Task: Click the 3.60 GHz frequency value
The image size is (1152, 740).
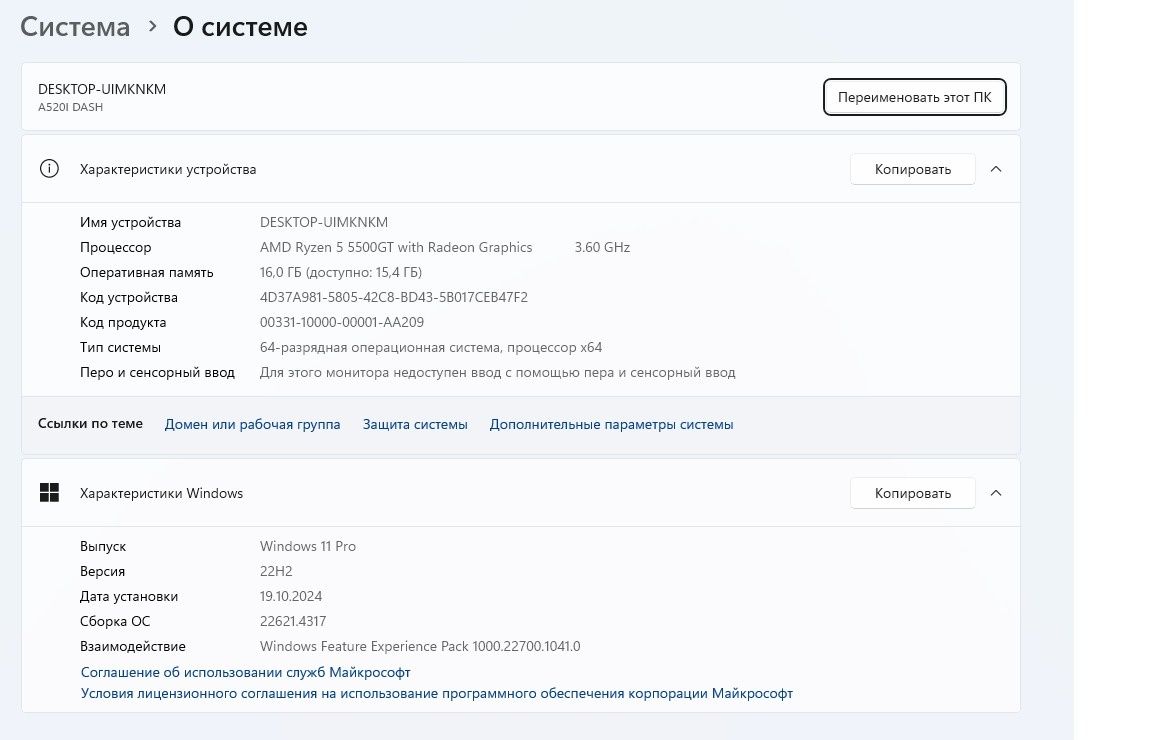Action: point(602,247)
